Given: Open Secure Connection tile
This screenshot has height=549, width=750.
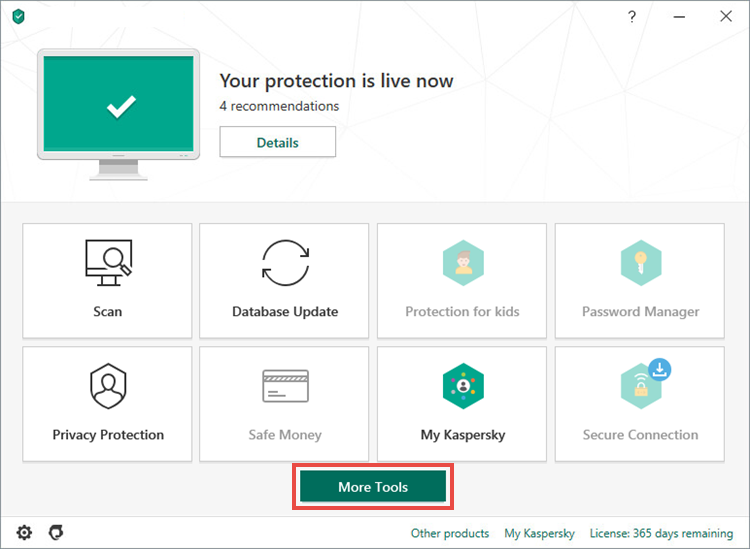Looking at the screenshot, I should point(640,404).
